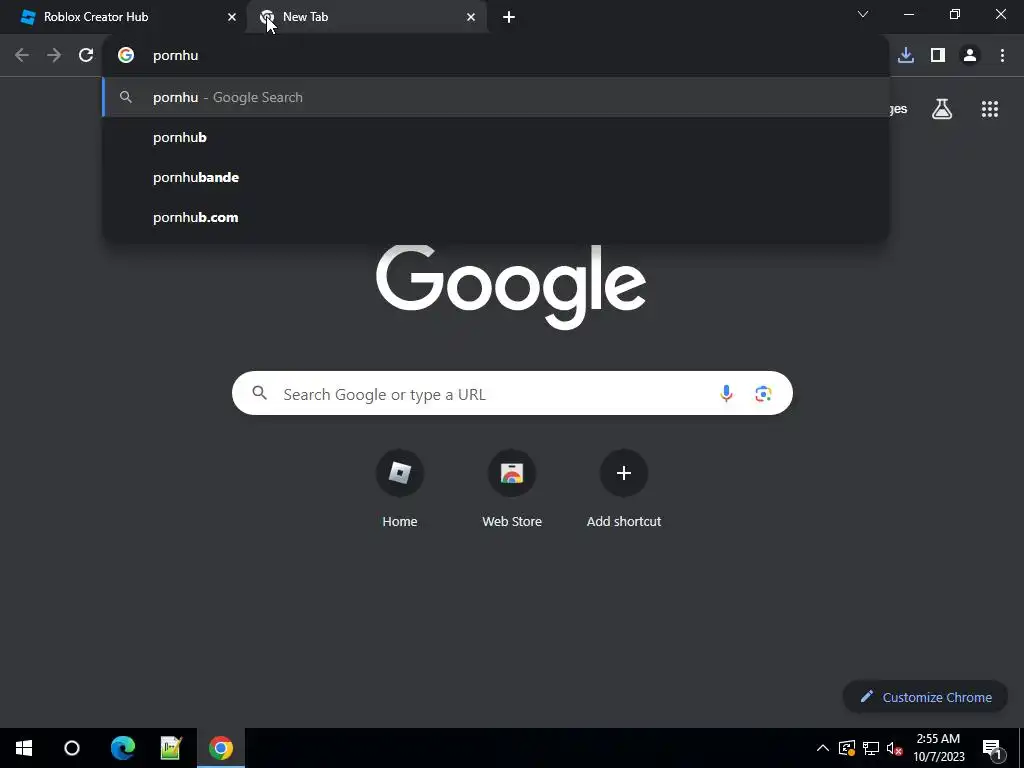Image resolution: width=1024 pixels, height=768 pixels.
Task: Switch to Roblox Creator Hub tab
Action: click(124, 17)
